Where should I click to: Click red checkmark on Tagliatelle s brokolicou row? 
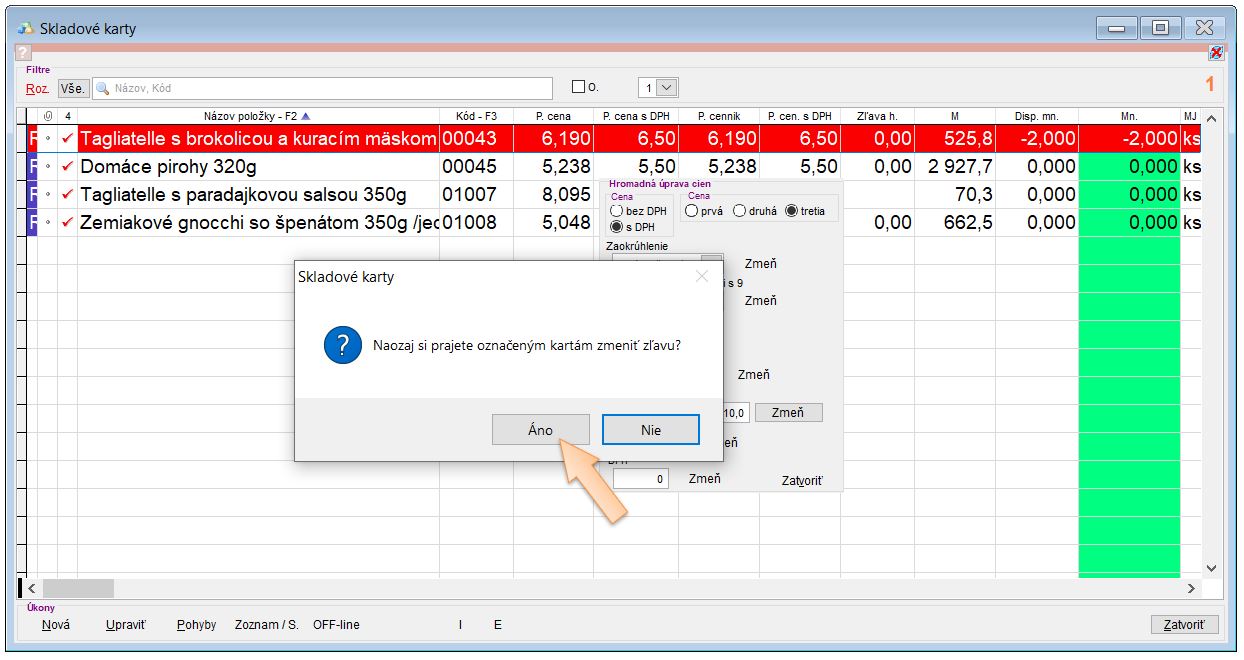pos(67,138)
